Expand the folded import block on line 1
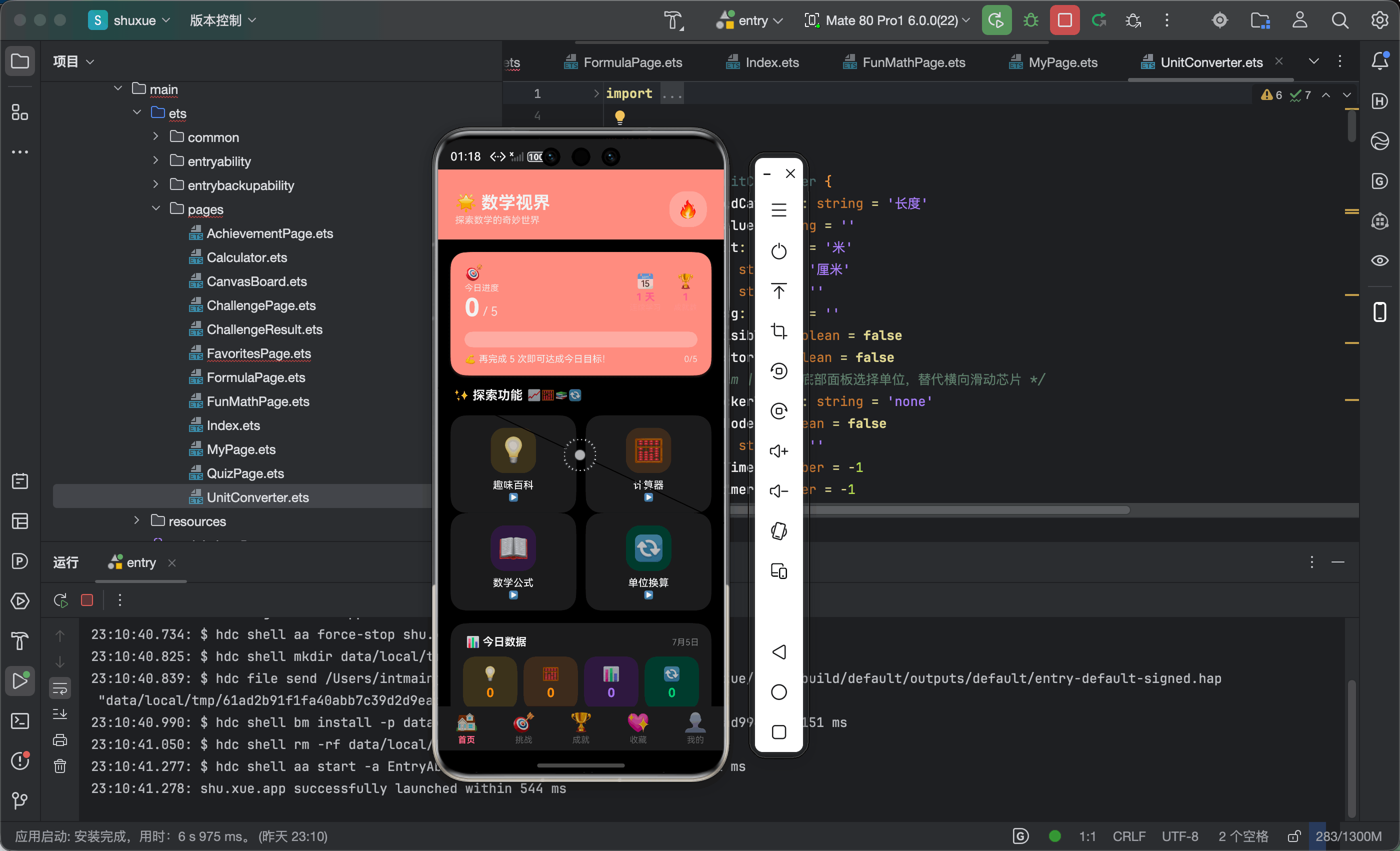Viewport: 1400px width, 851px height. (x=596, y=93)
